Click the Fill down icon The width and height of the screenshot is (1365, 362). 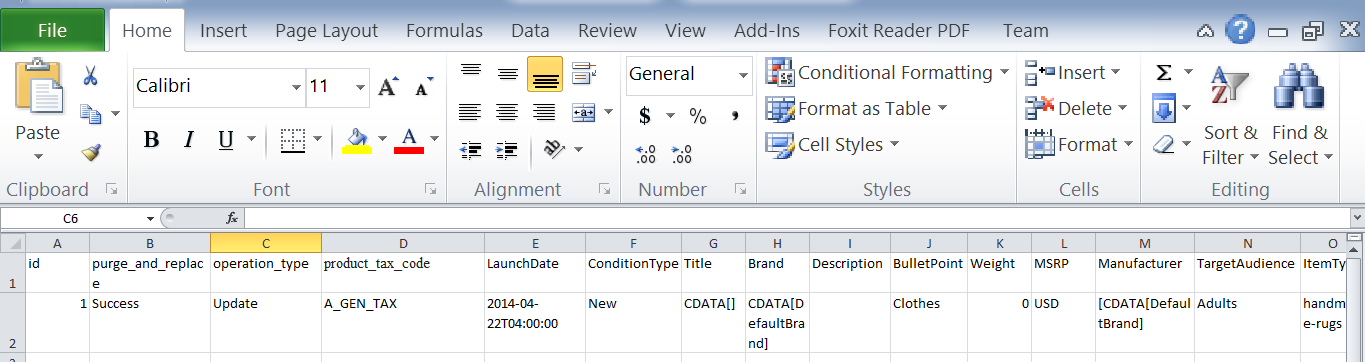pos(1164,108)
